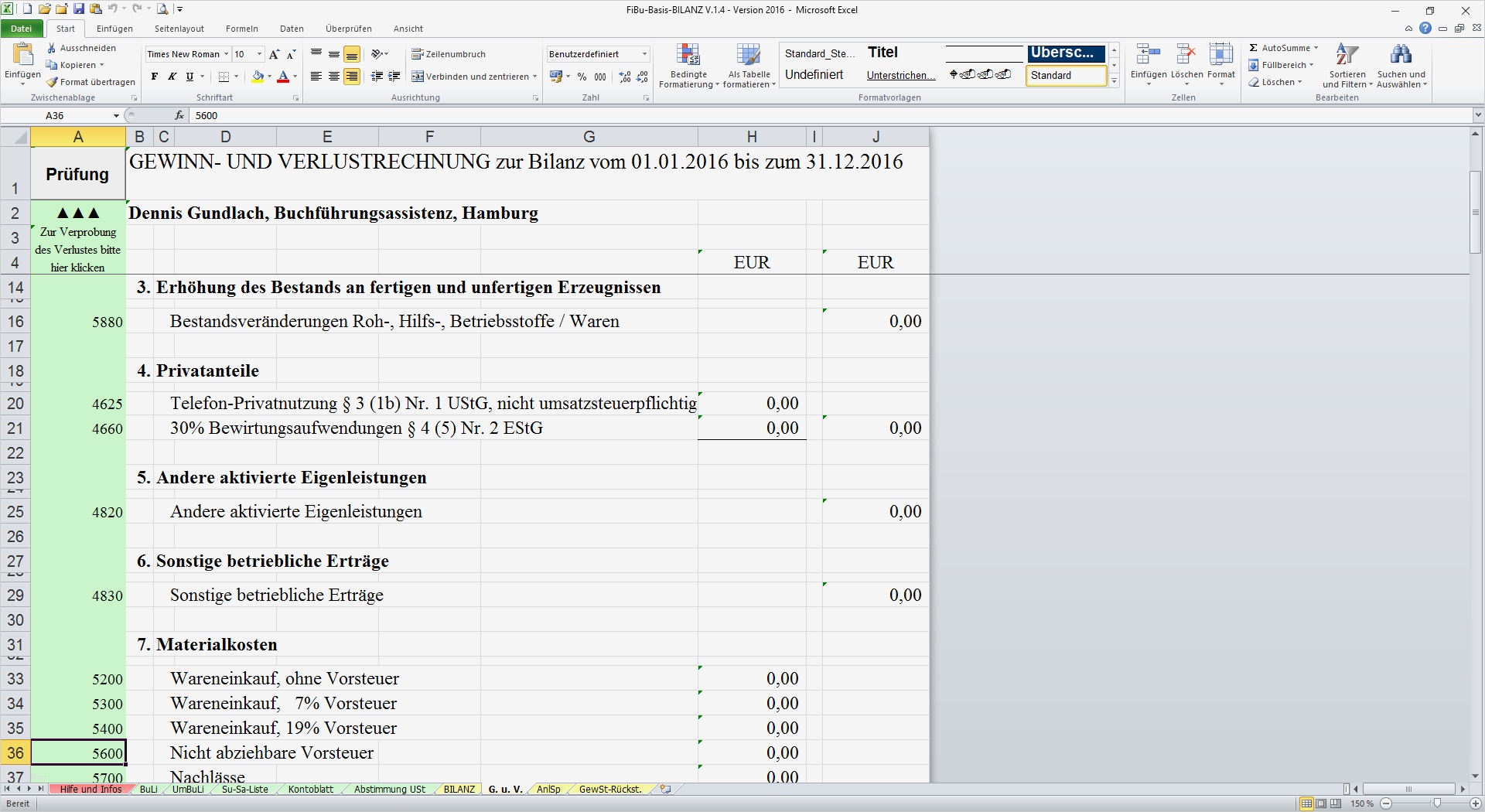This screenshot has width=1485, height=812.
Task: Expand the Name Box dropdown arrow
Action: tap(116, 116)
